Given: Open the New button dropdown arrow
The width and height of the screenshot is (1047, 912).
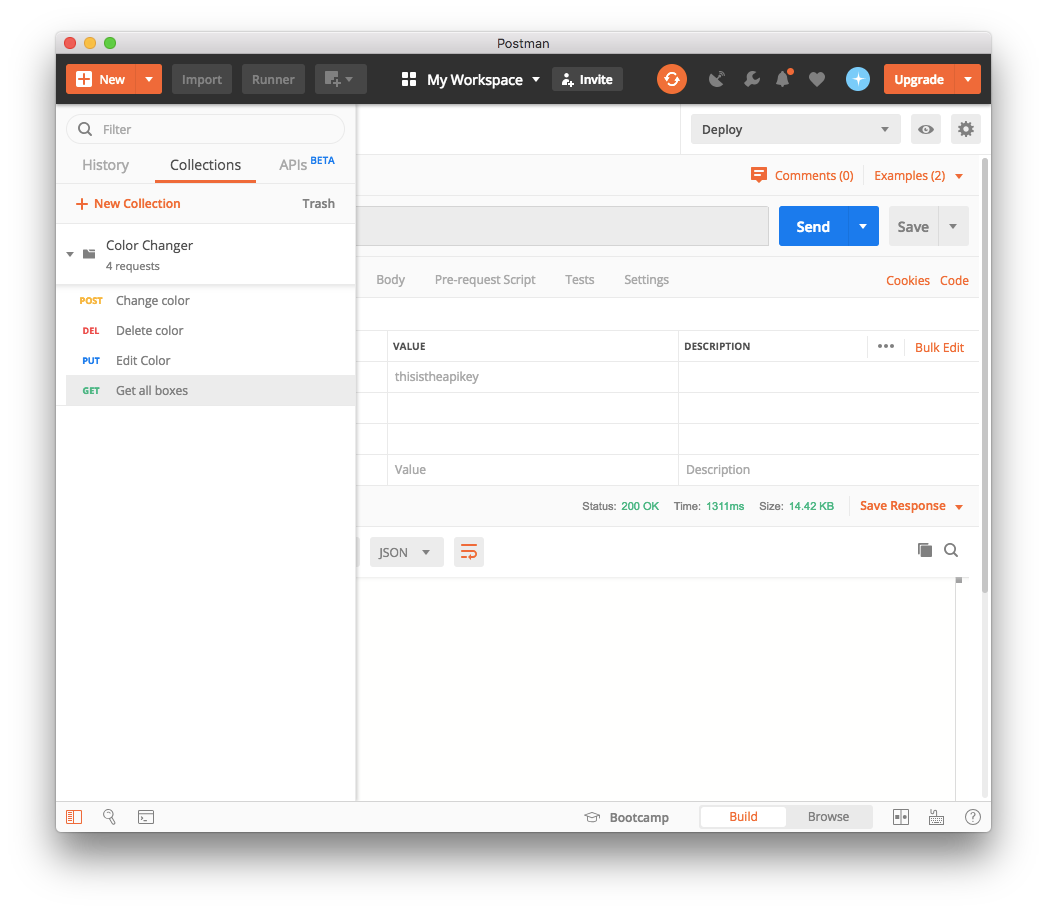Looking at the screenshot, I should click(149, 79).
